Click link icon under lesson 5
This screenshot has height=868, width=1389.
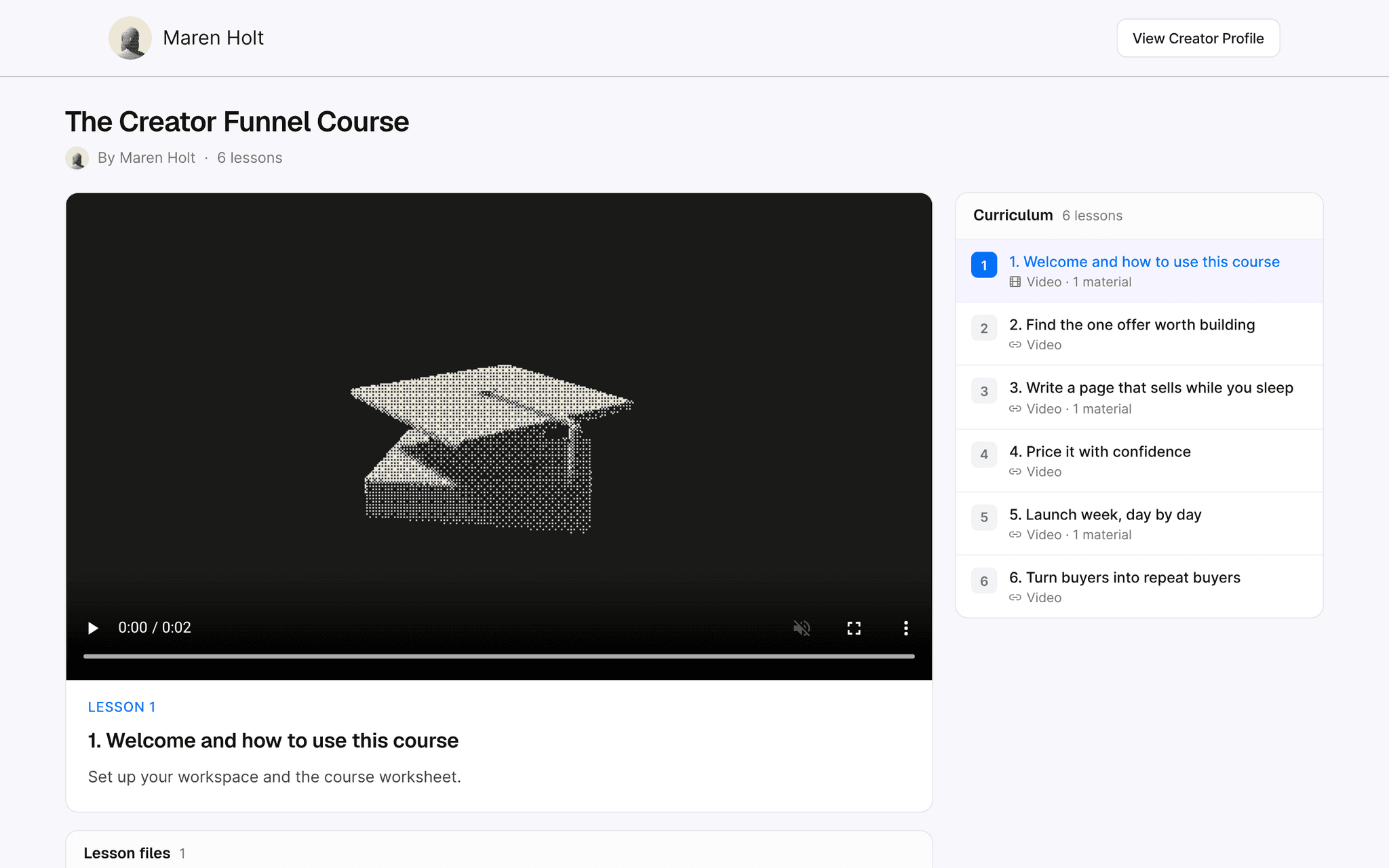(1015, 535)
